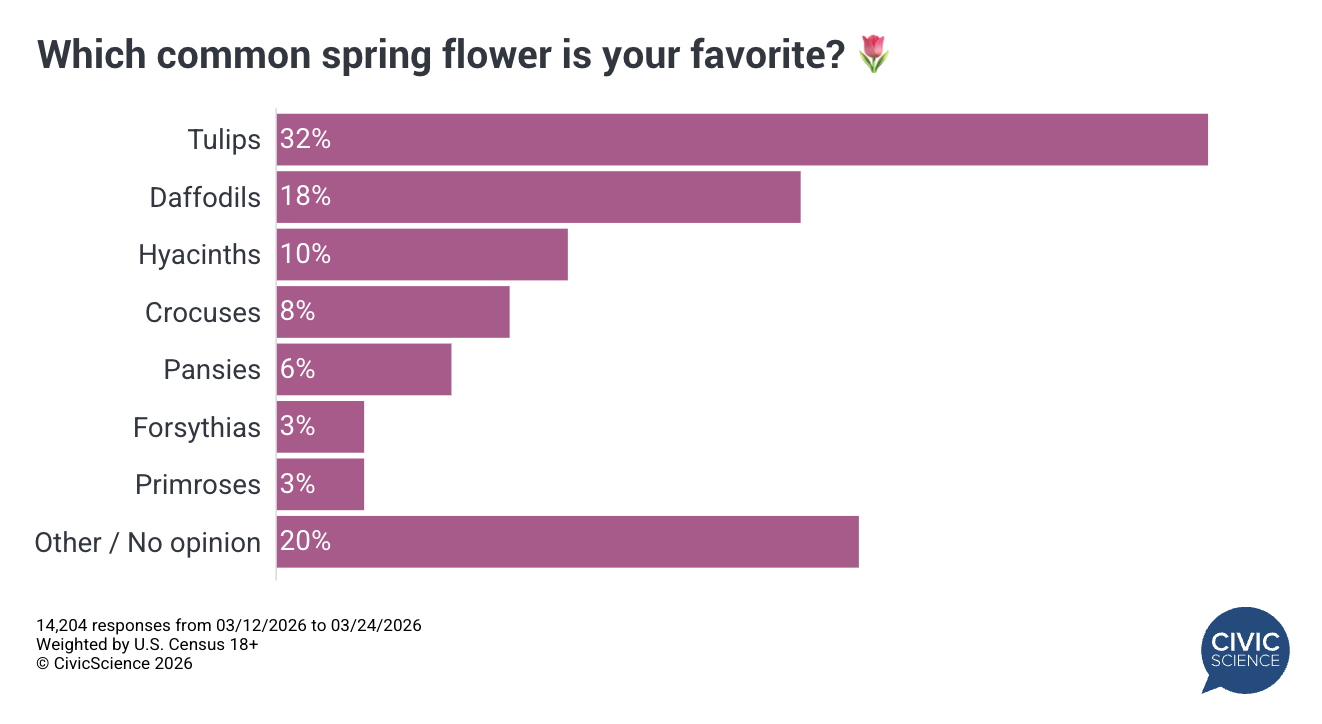Image resolution: width=1322 pixels, height=724 pixels.
Task: Click the 14,204 responses date range text
Action: pos(229,626)
